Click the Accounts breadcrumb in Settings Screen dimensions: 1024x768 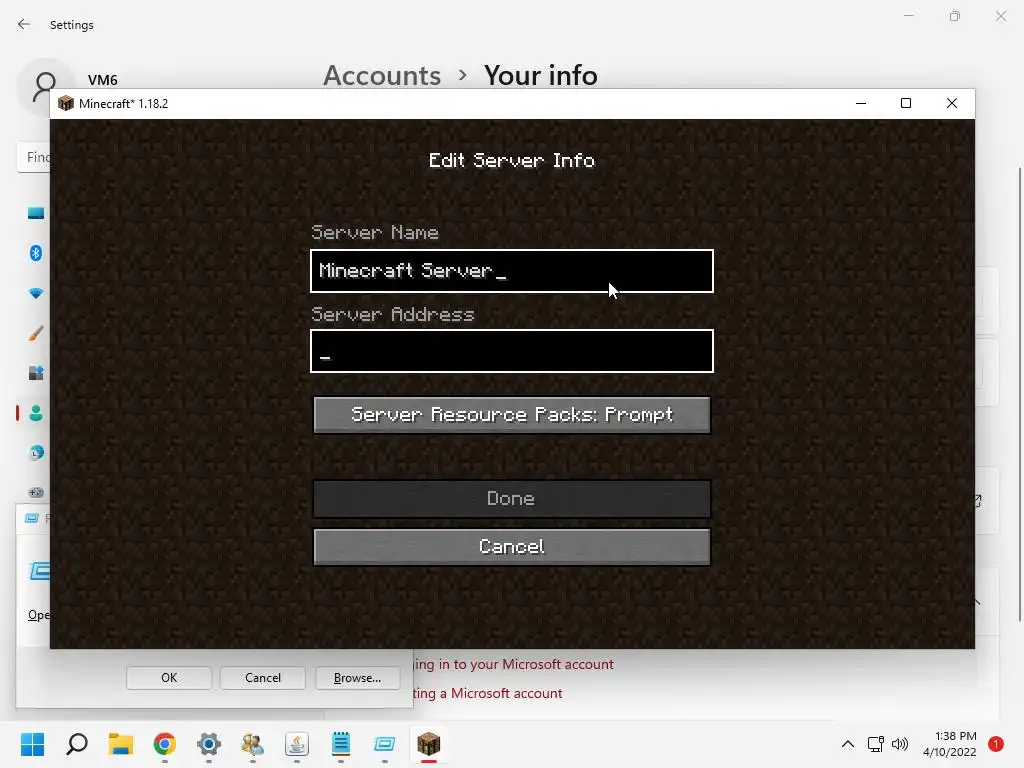(382, 76)
